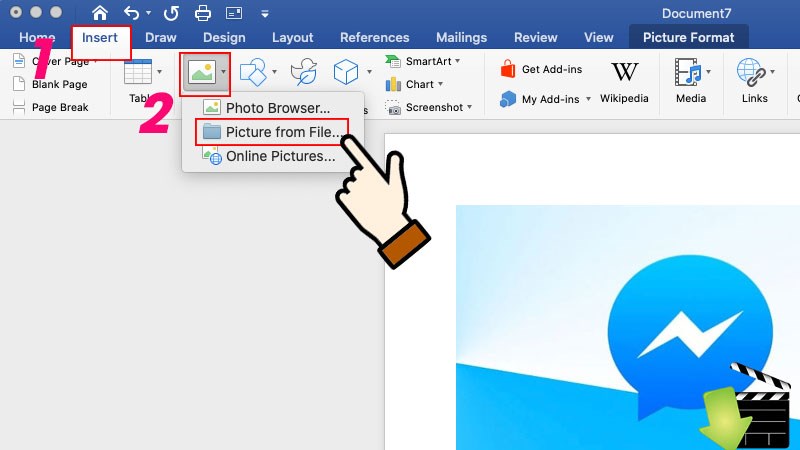The height and width of the screenshot is (450, 800).
Task: Click the Pictures icon button
Action: coord(201,72)
